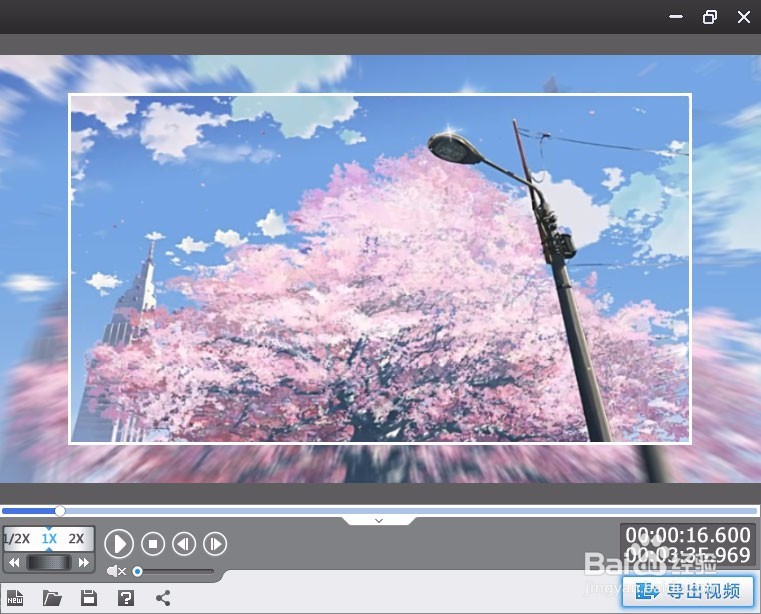Click the jog shuttle wheel

click(x=49, y=563)
